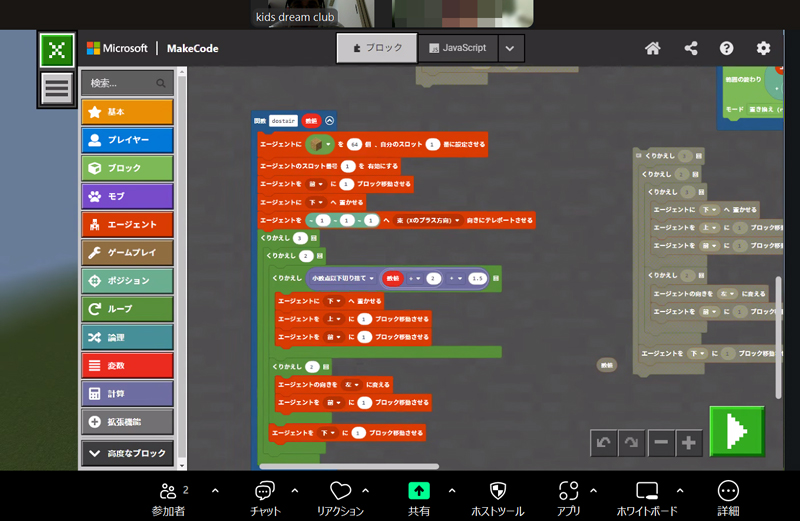This screenshot has height=521, width=800.
Task: Open the ループ block category
Action: 127,309
